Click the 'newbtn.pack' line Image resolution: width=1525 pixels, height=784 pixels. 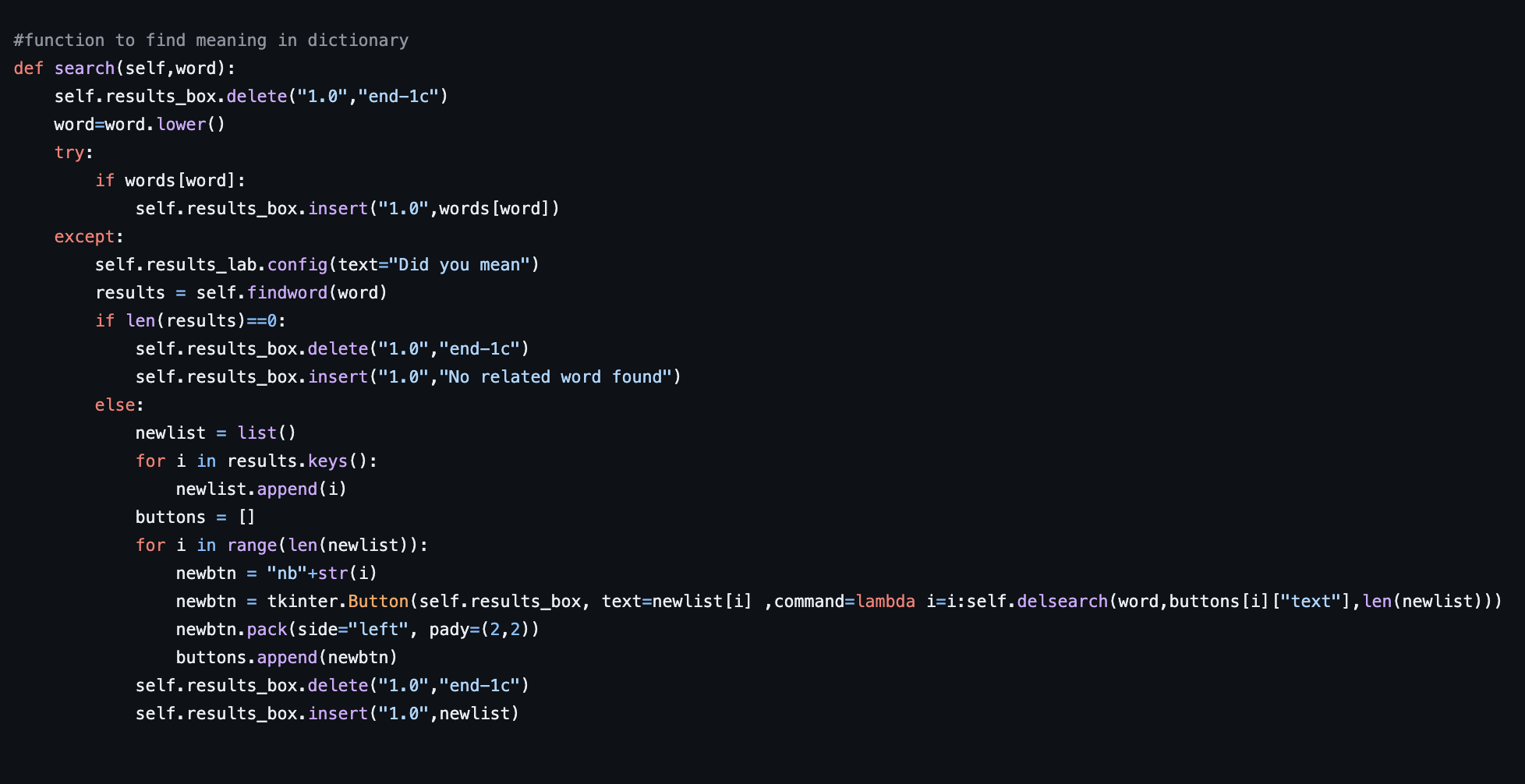tap(357, 630)
